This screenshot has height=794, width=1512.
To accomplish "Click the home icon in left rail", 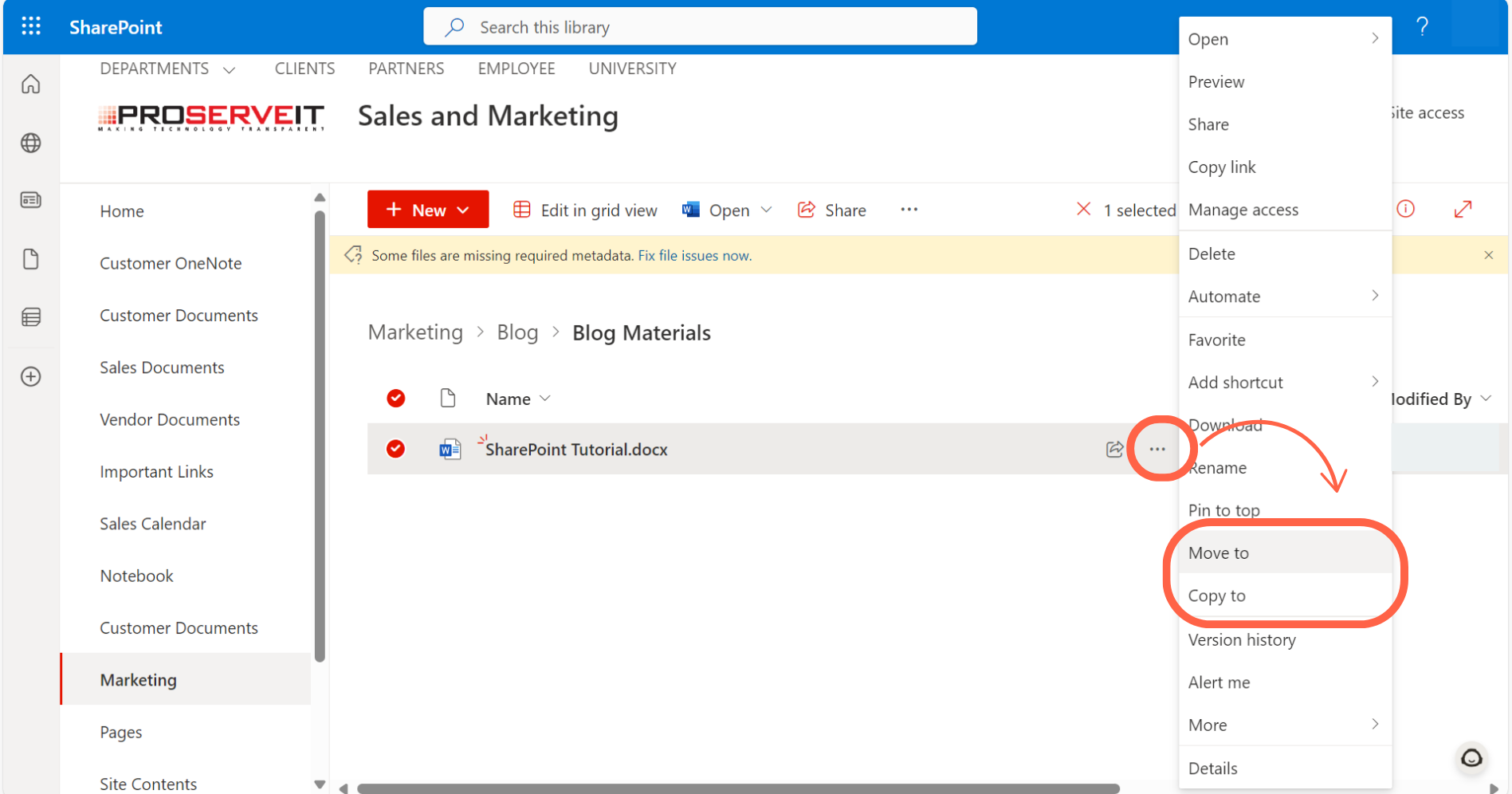I will [31, 85].
